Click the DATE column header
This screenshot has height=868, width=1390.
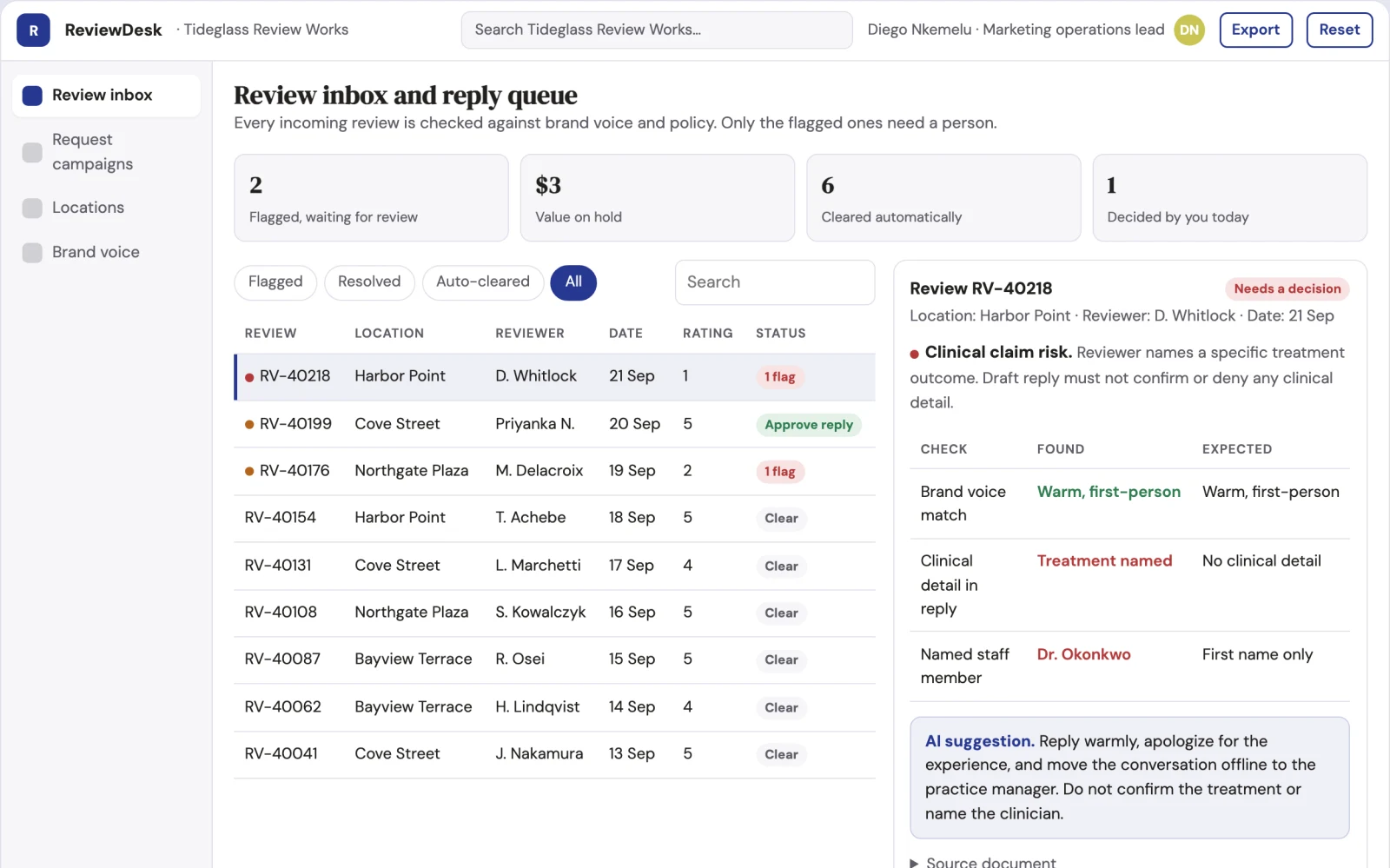625,334
